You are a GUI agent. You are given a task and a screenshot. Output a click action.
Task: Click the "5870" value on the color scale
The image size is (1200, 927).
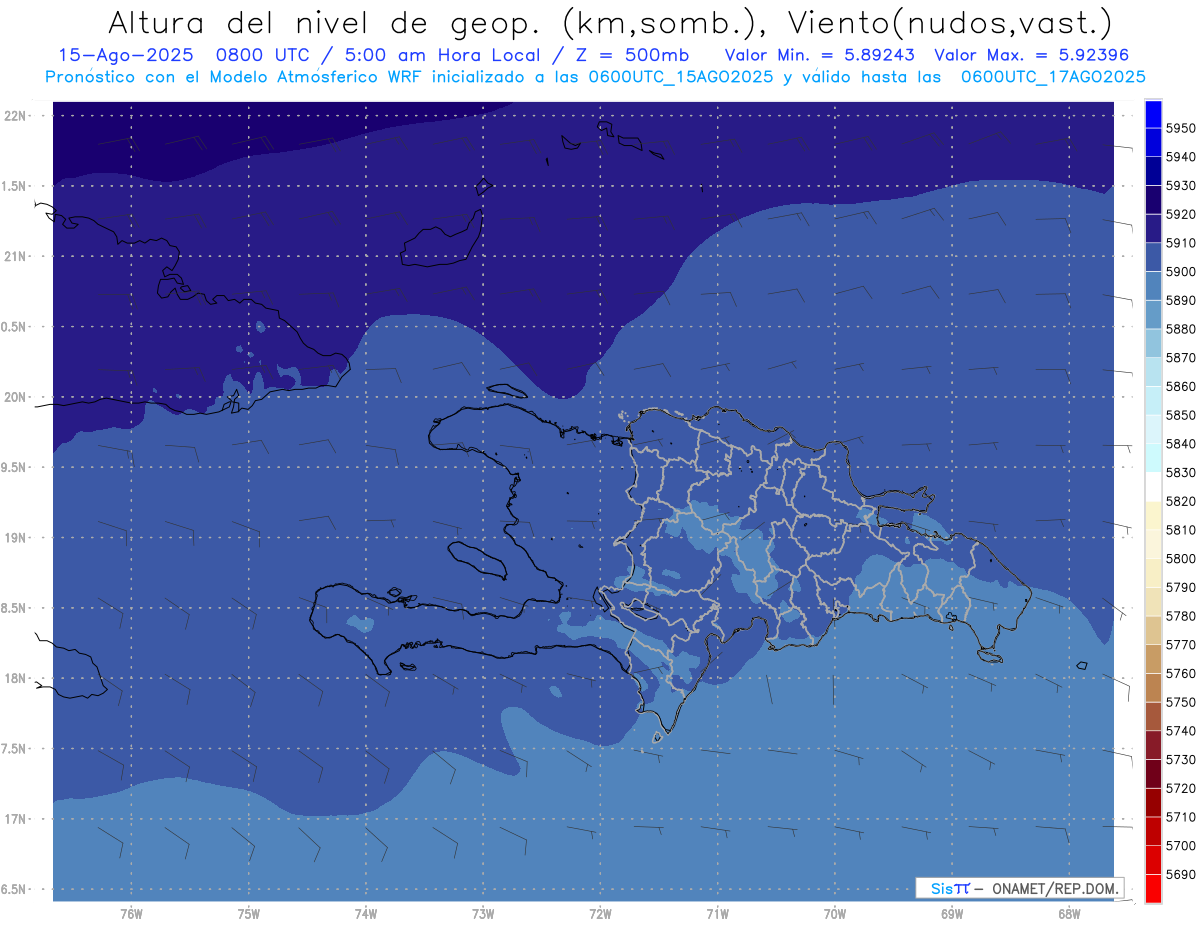pos(1181,357)
